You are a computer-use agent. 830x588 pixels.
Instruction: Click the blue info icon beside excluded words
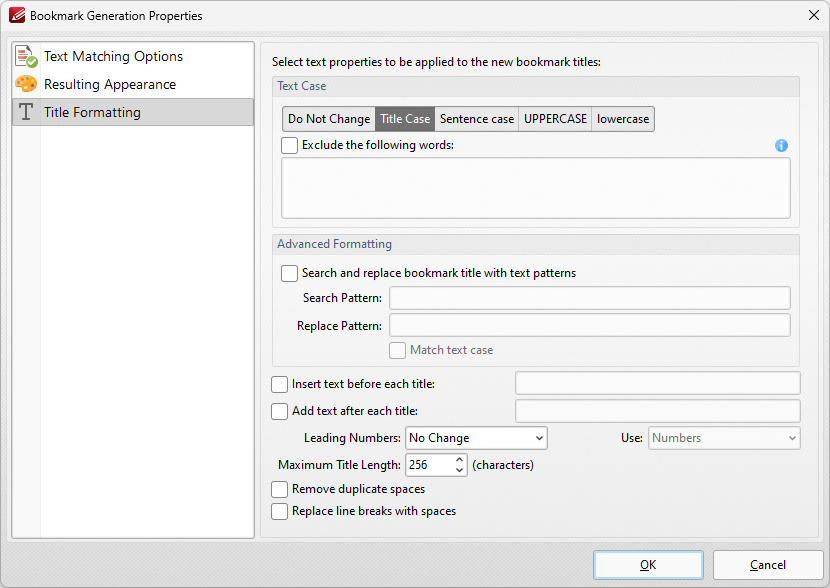click(781, 146)
